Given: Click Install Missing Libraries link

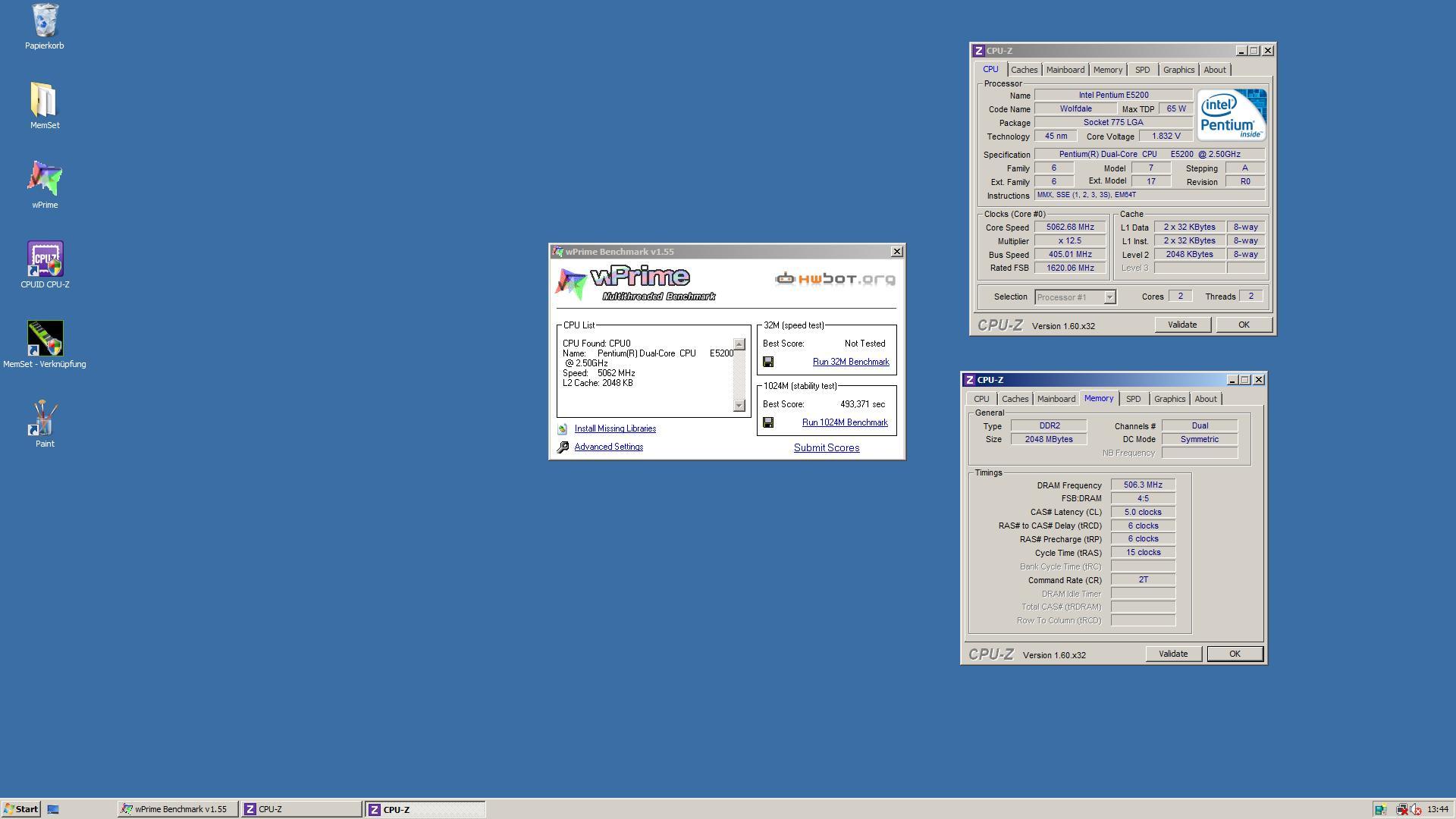Looking at the screenshot, I should (615, 429).
